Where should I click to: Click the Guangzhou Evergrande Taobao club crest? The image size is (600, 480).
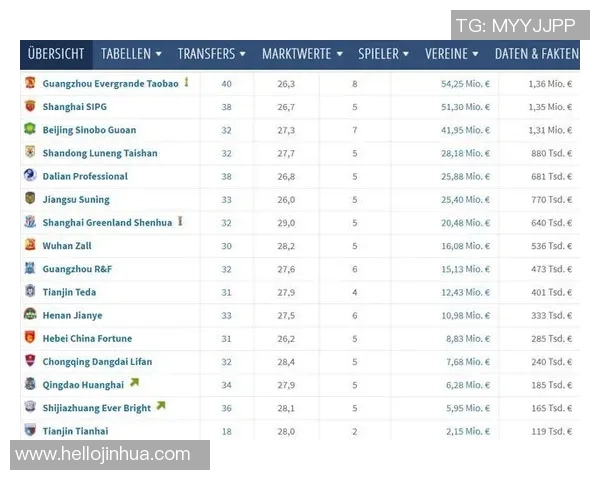click(30, 82)
